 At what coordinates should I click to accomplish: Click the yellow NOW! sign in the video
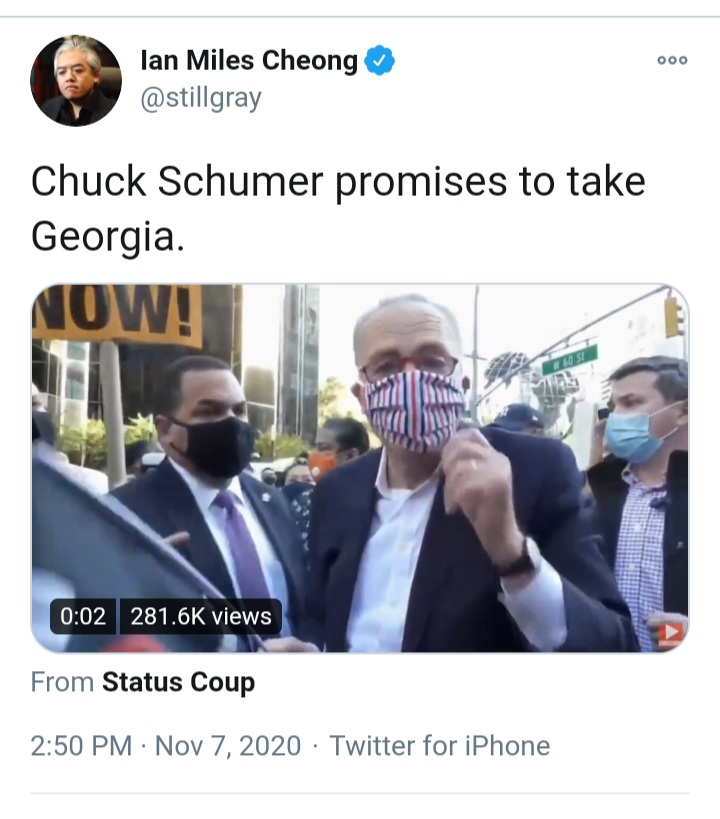tap(117, 314)
